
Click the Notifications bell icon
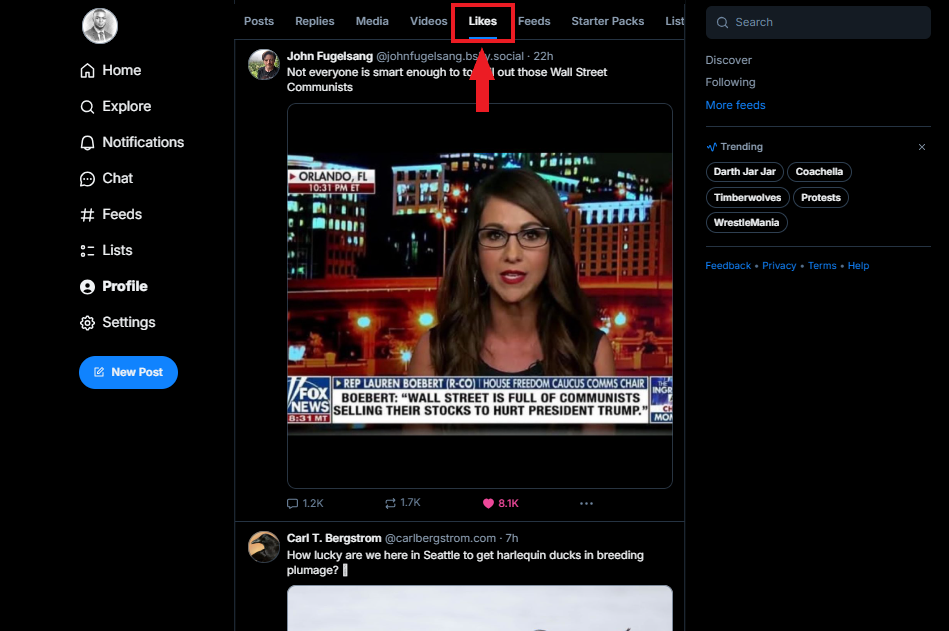(87, 143)
